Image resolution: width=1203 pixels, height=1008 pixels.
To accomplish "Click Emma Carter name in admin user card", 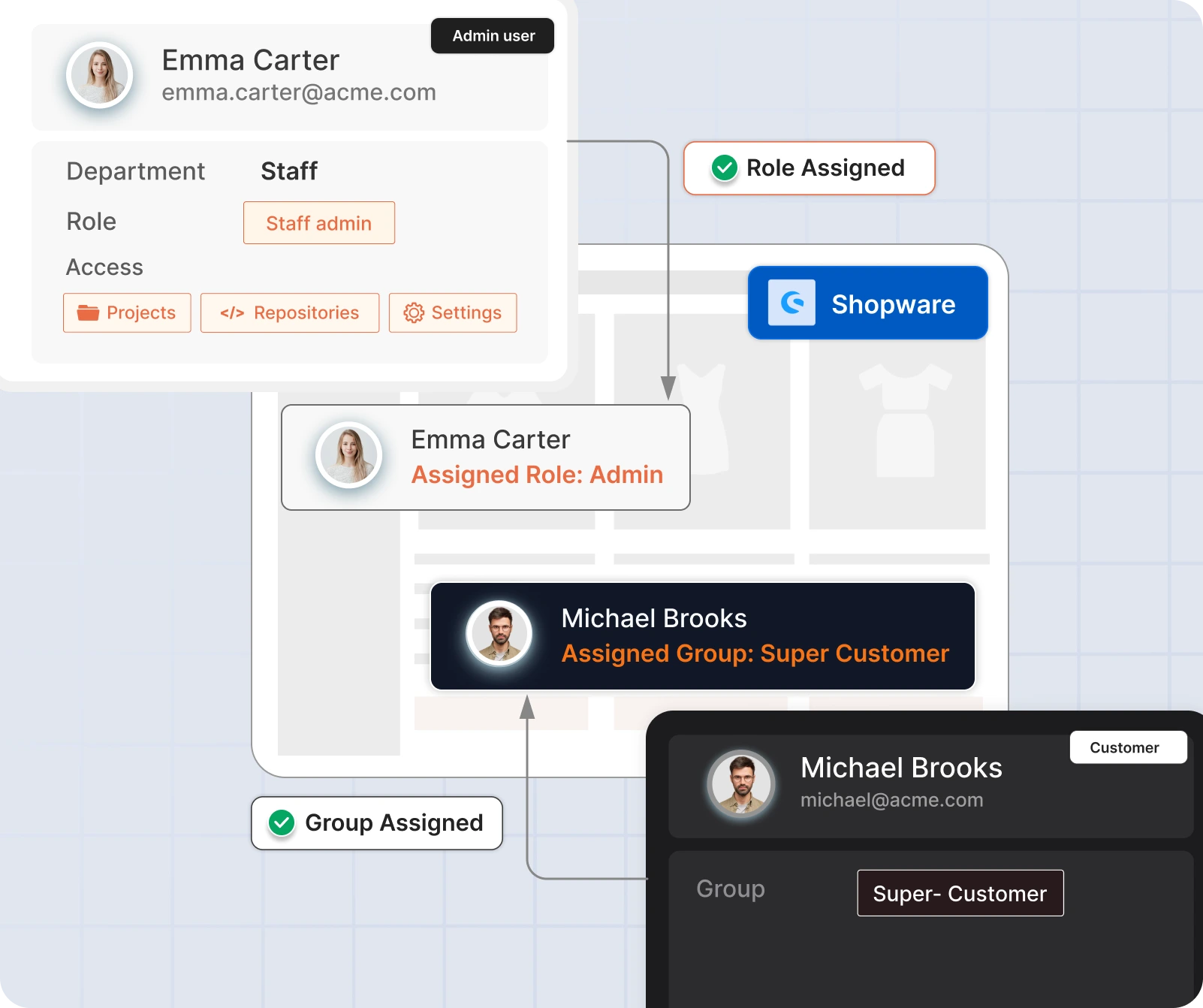I will pos(251,60).
